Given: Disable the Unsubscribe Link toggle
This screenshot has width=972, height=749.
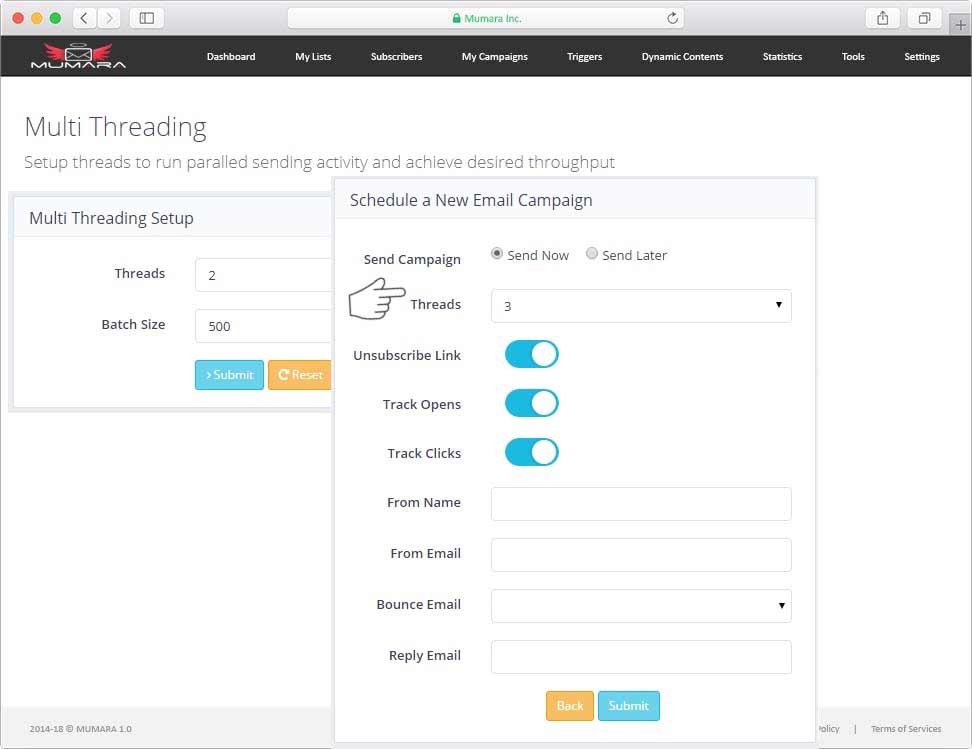Looking at the screenshot, I should pos(531,354).
